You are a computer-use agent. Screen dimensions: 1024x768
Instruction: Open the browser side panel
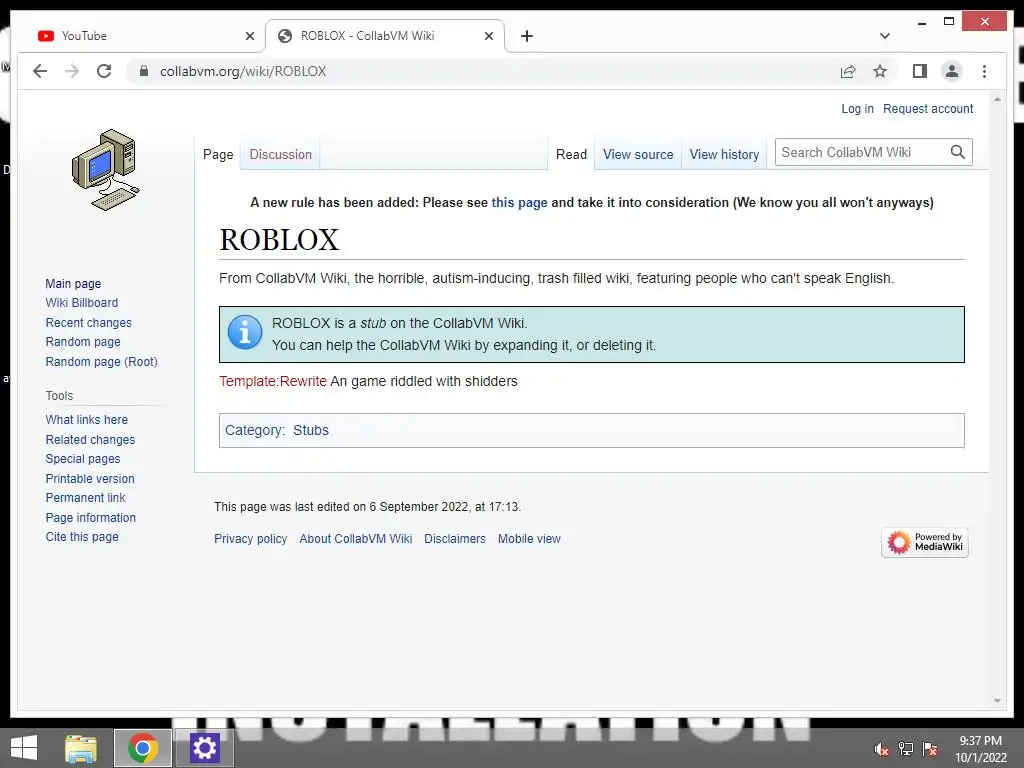tap(920, 71)
